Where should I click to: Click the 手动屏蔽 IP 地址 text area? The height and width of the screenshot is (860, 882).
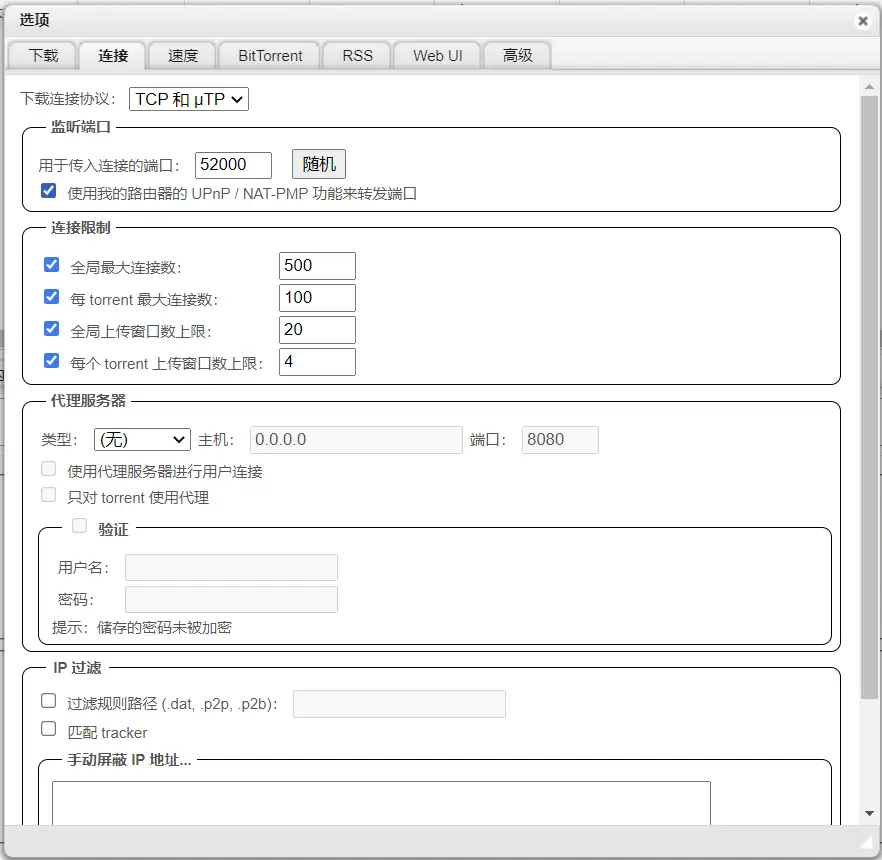pyautogui.click(x=381, y=803)
